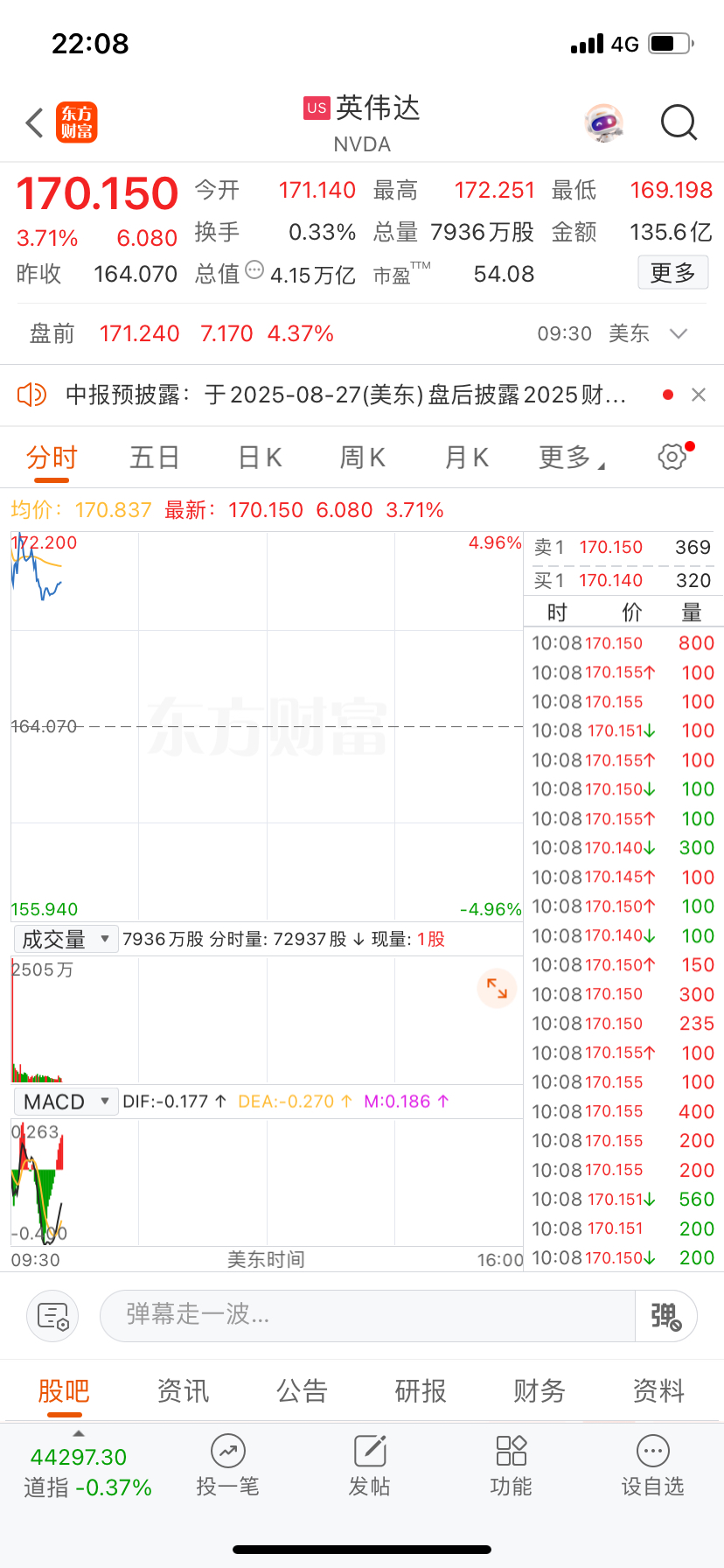Viewport: 724px width, 1568px height.
Task: Tap the 金额 135.6亿 value
Action: (672, 232)
